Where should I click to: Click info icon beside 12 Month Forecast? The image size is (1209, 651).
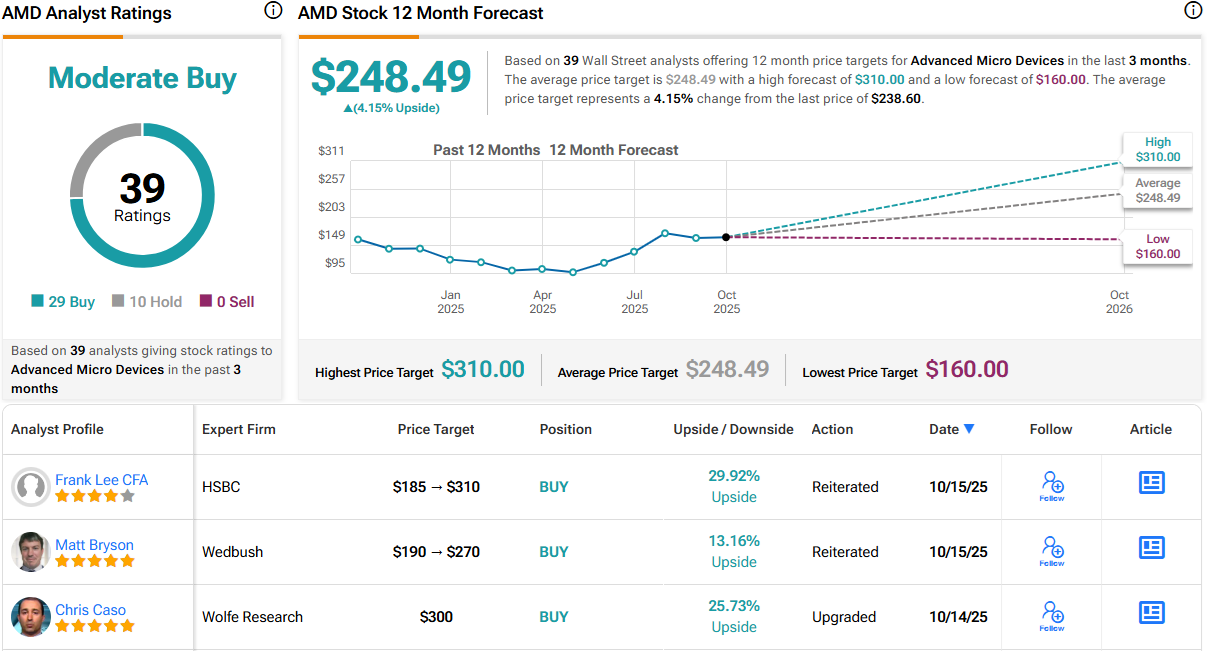1192,11
